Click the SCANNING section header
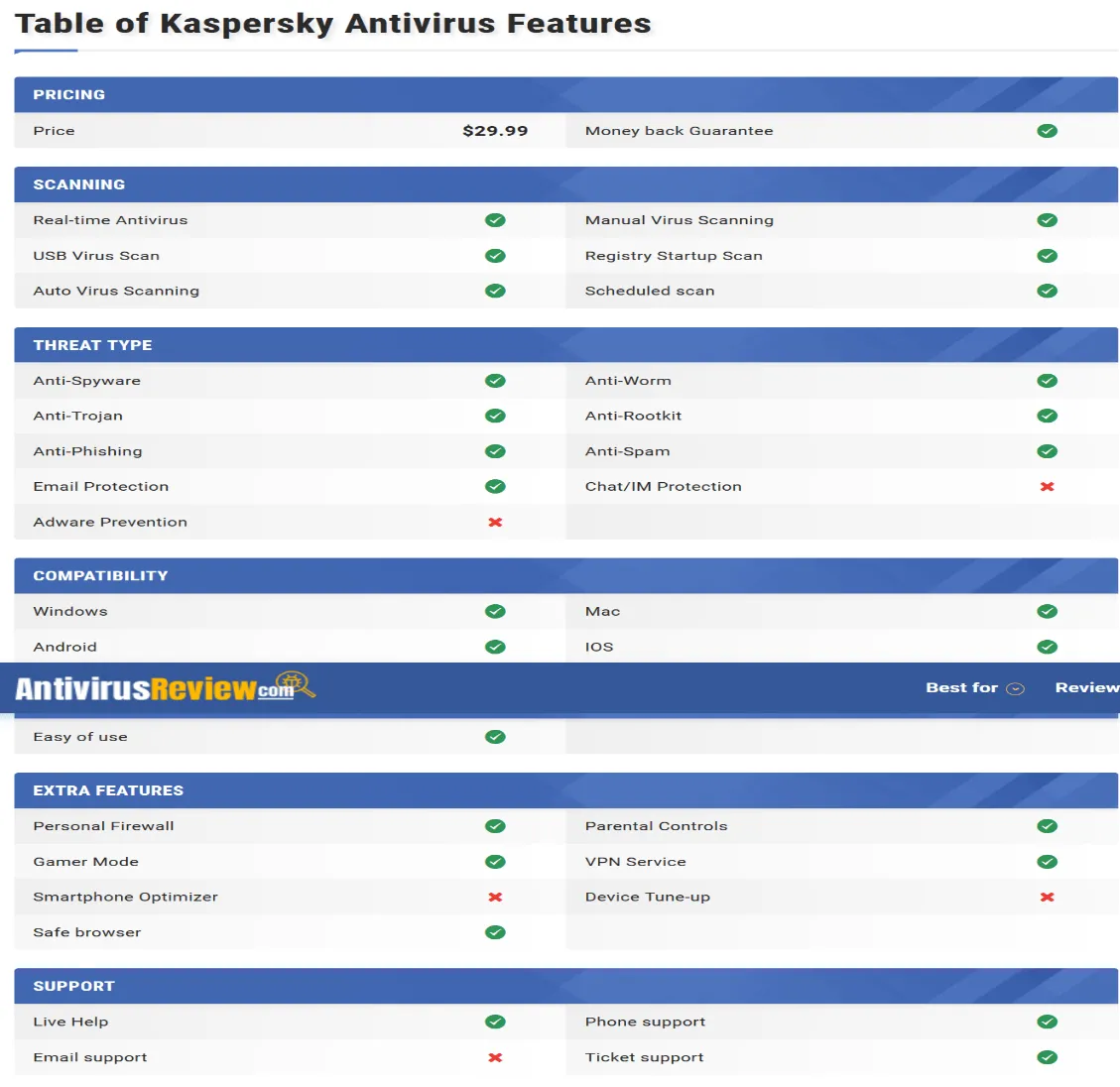This screenshot has height=1087, width=1120. point(565,184)
